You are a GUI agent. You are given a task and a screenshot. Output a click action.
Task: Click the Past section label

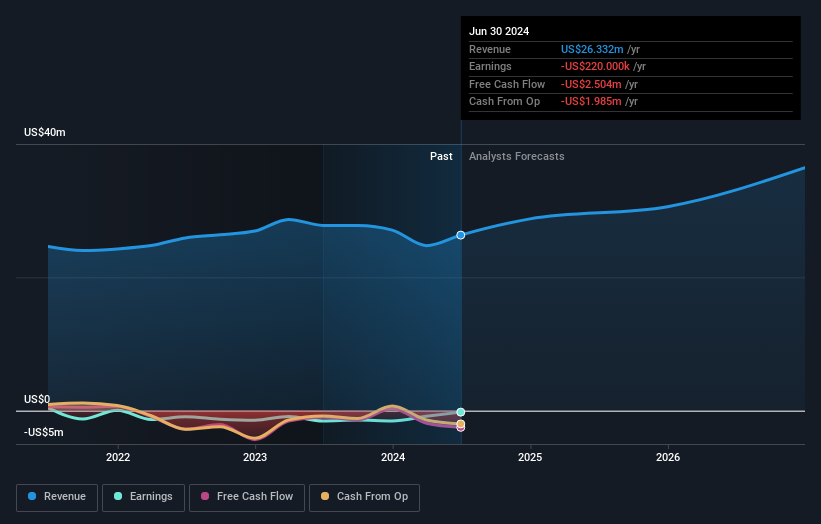pos(441,157)
